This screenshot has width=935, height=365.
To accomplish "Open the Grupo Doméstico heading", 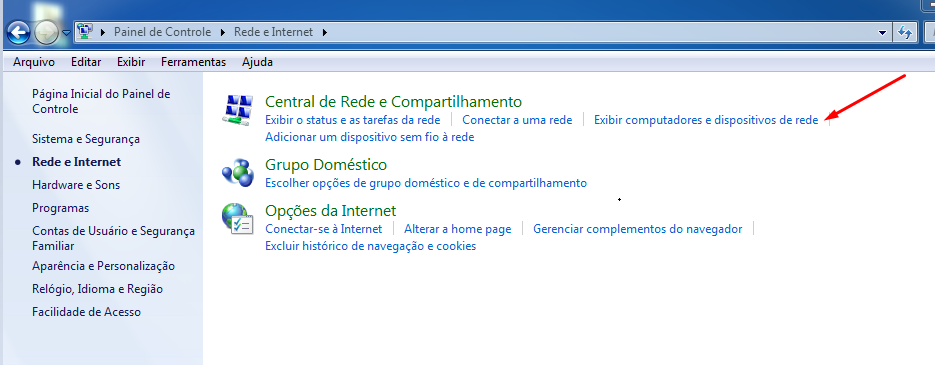I will click(x=326, y=165).
